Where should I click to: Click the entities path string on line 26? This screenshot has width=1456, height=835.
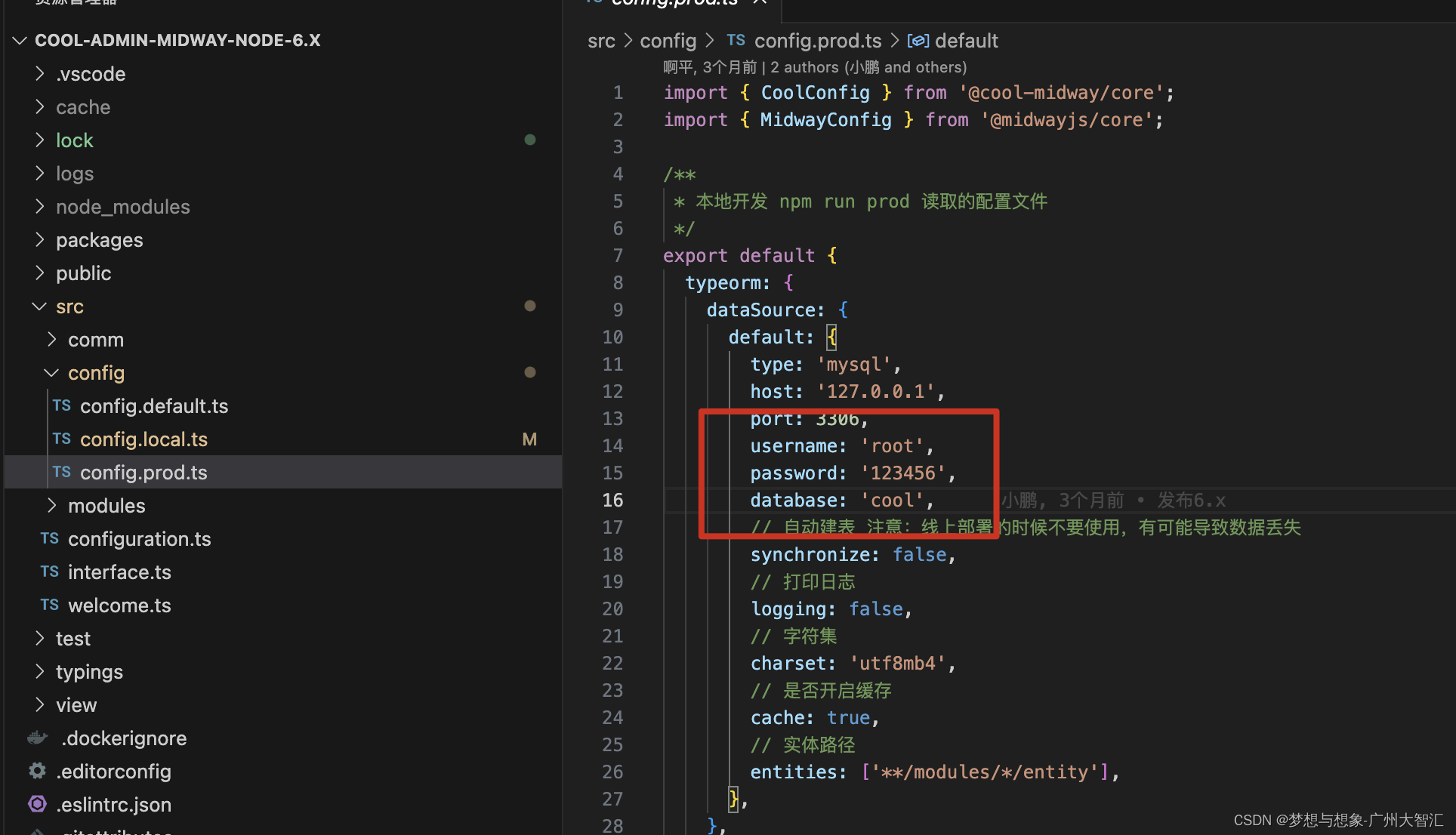pos(985,772)
